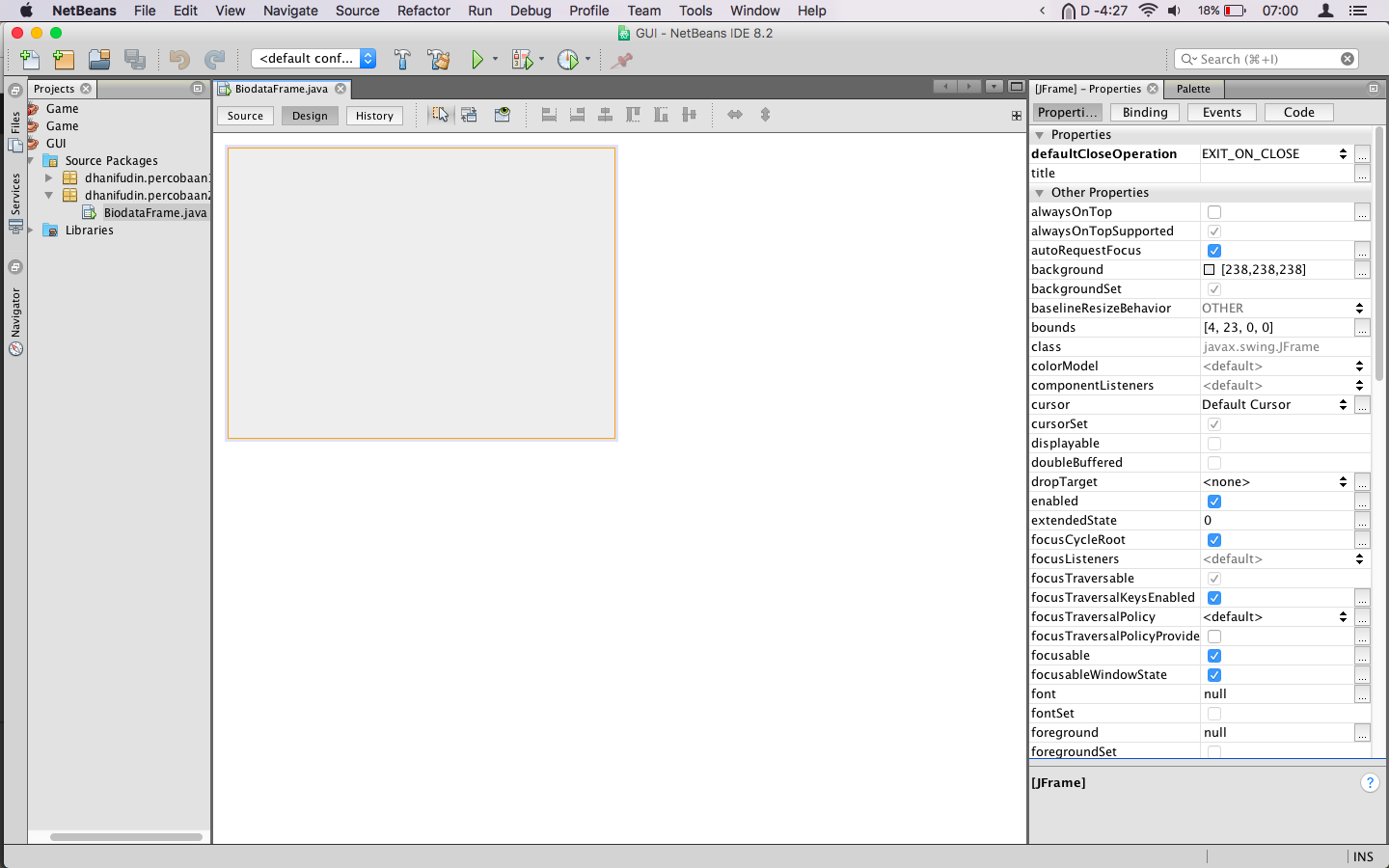Switch to the Binding tab
This screenshot has height=868, width=1389.
[1145, 113]
